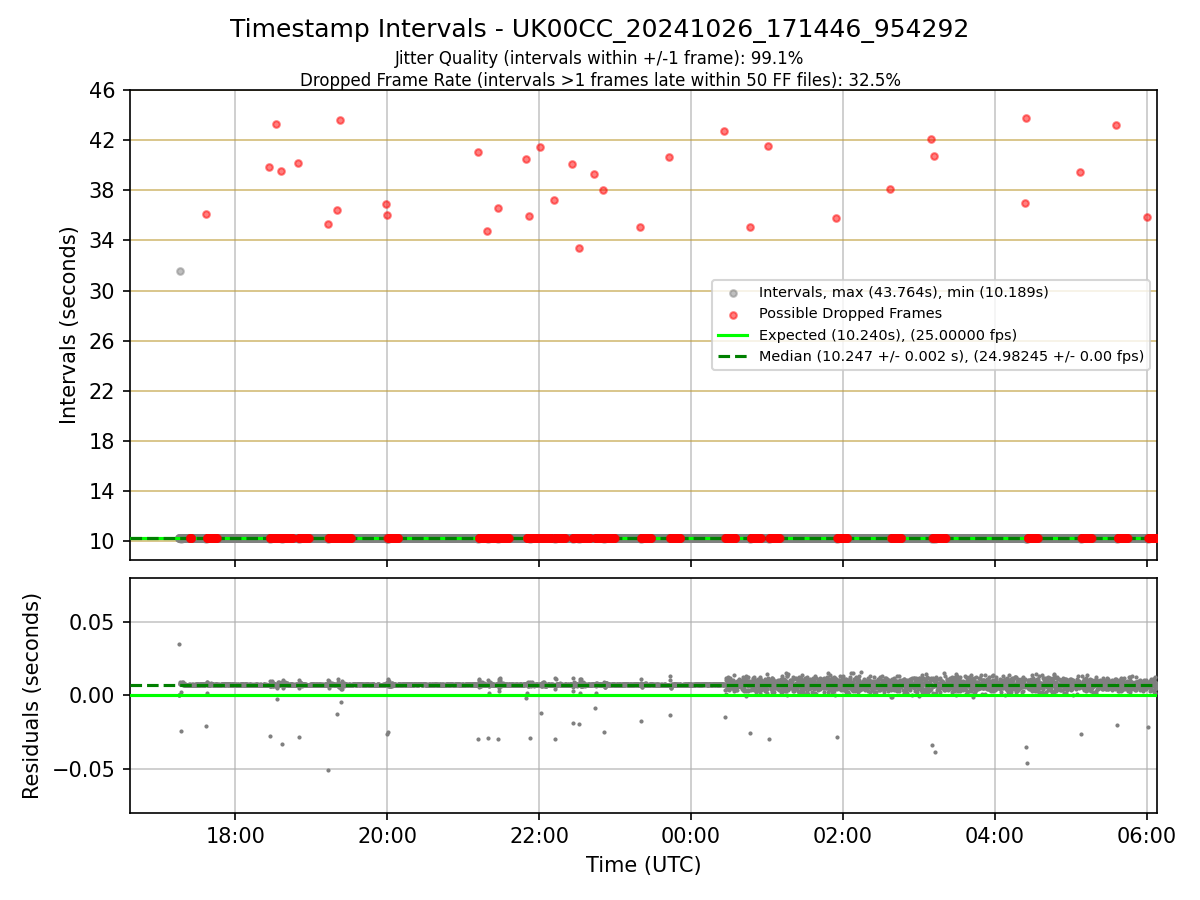Click the dashed dark green line sample in the legend
Screen dimensions: 1200x900
[x=733, y=356]
